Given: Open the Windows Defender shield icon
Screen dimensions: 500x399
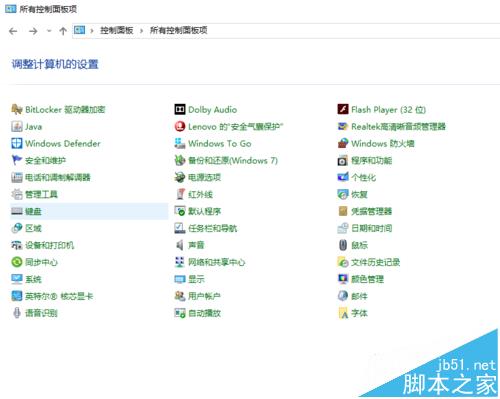Looking at the screenshot, I should pos(17,143).
